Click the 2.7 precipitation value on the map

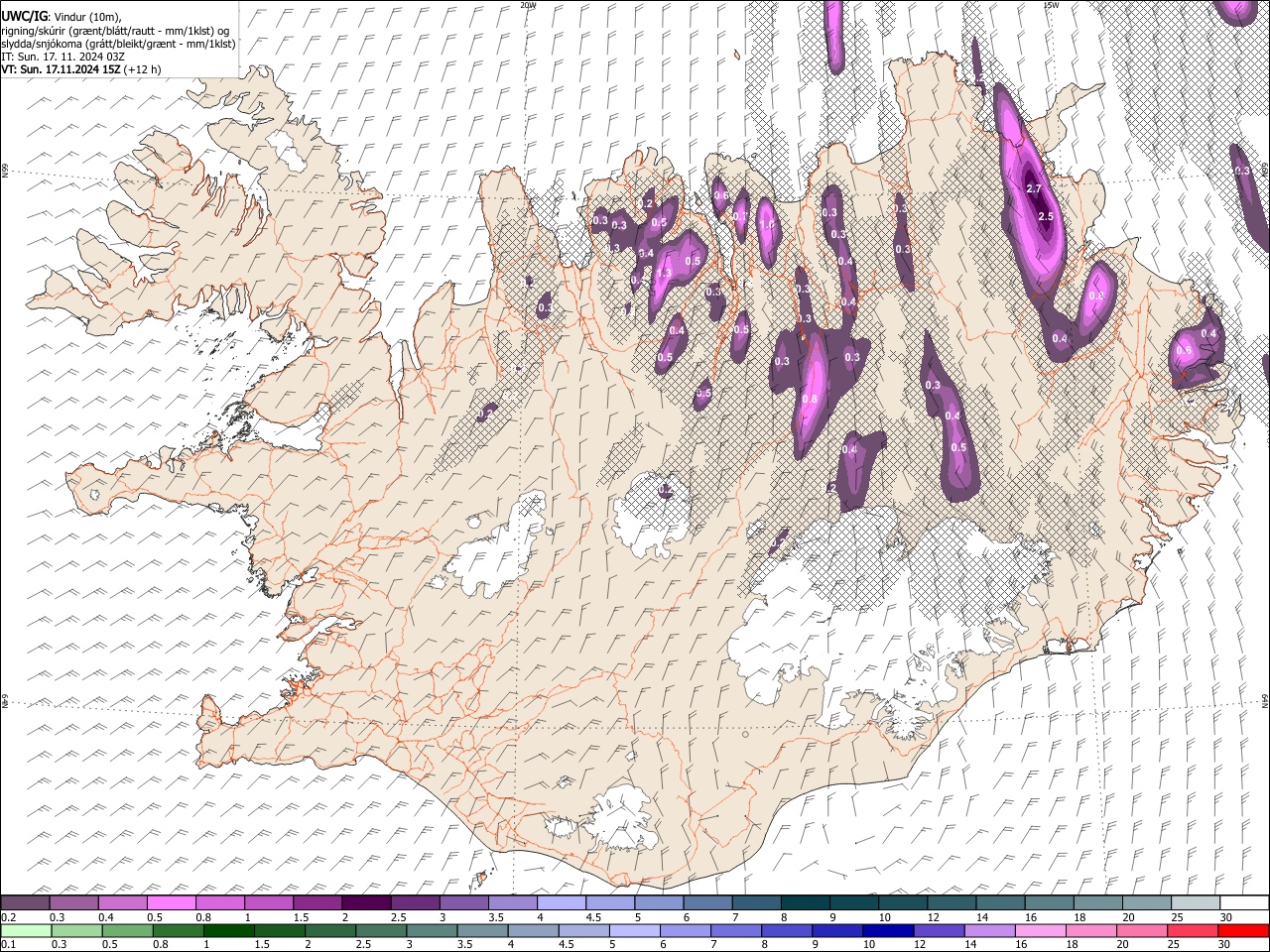(1033, 188)
